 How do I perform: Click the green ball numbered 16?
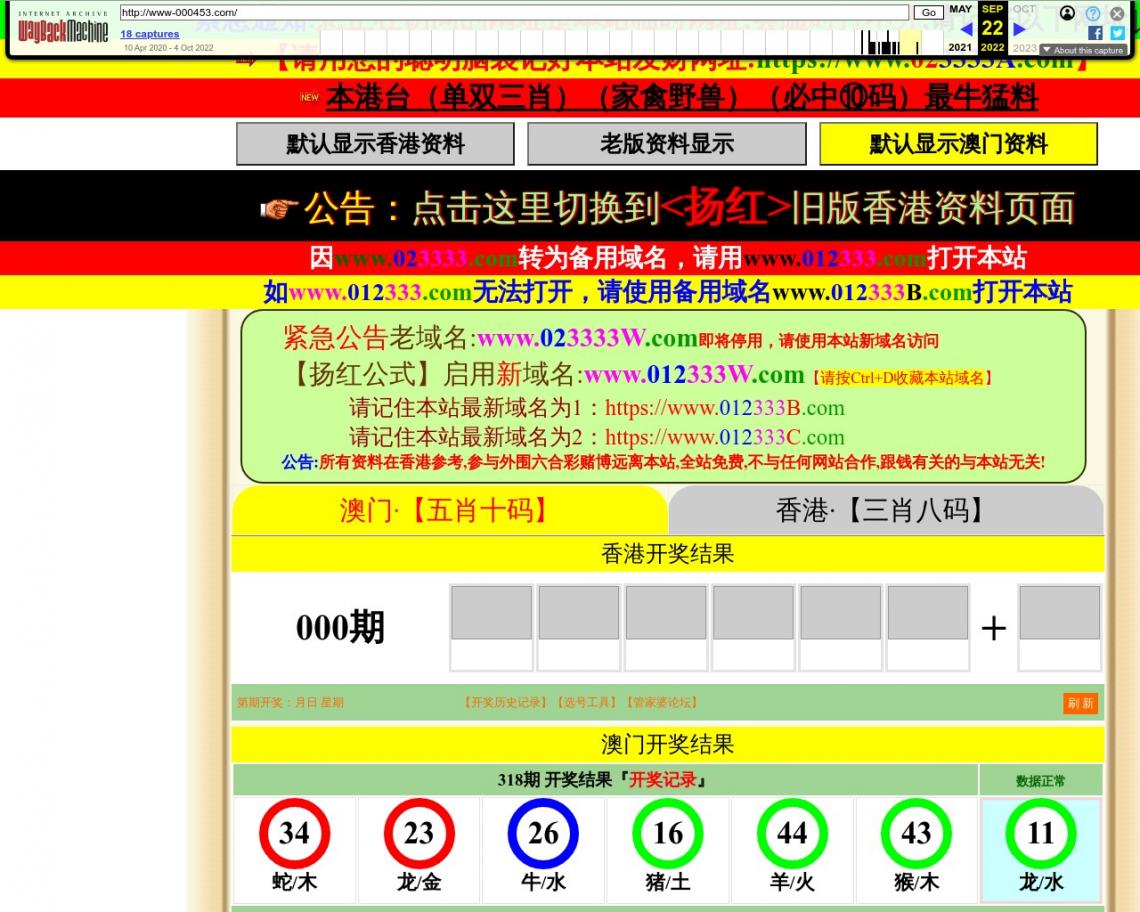(x=667, y=833)
